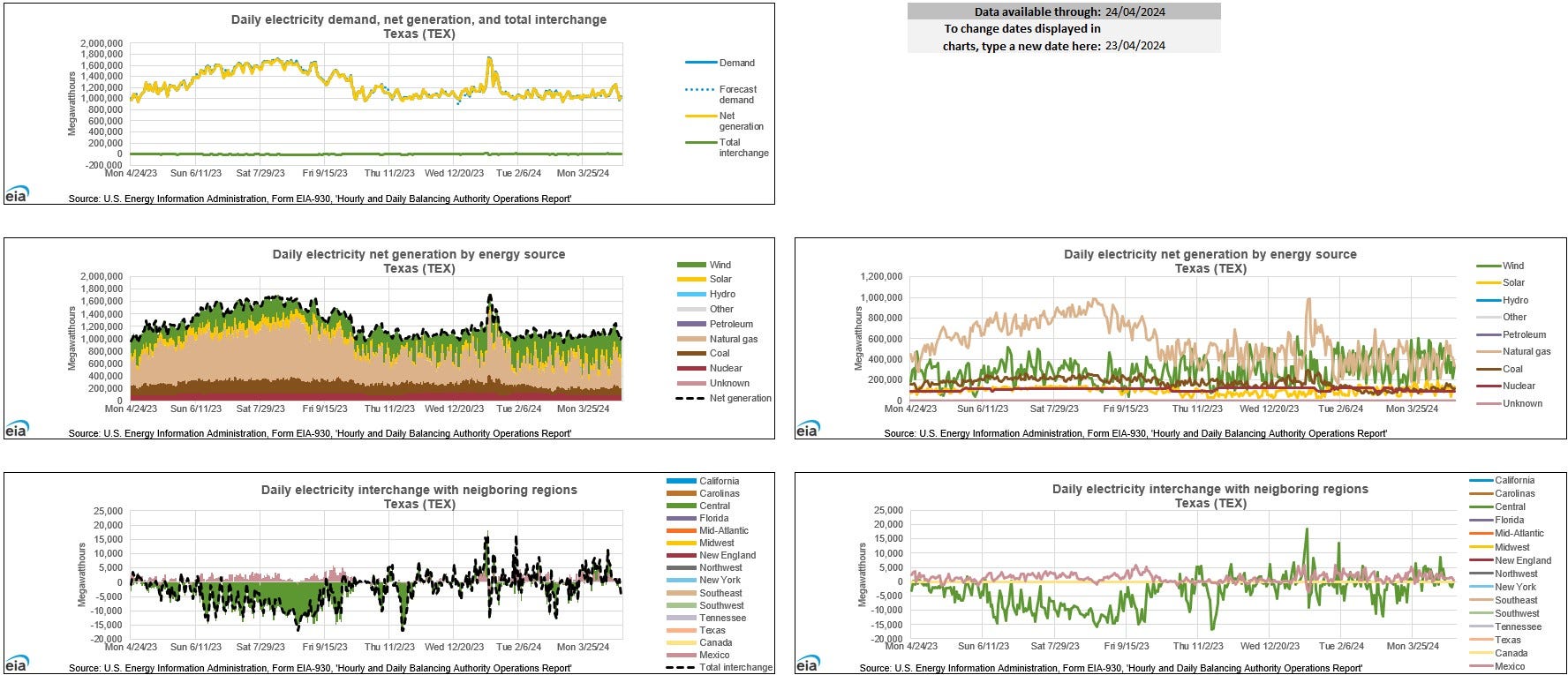Click Nuclear legend entry in the stacked generation chart
The image size is (1568, 675).
(710, 368)
